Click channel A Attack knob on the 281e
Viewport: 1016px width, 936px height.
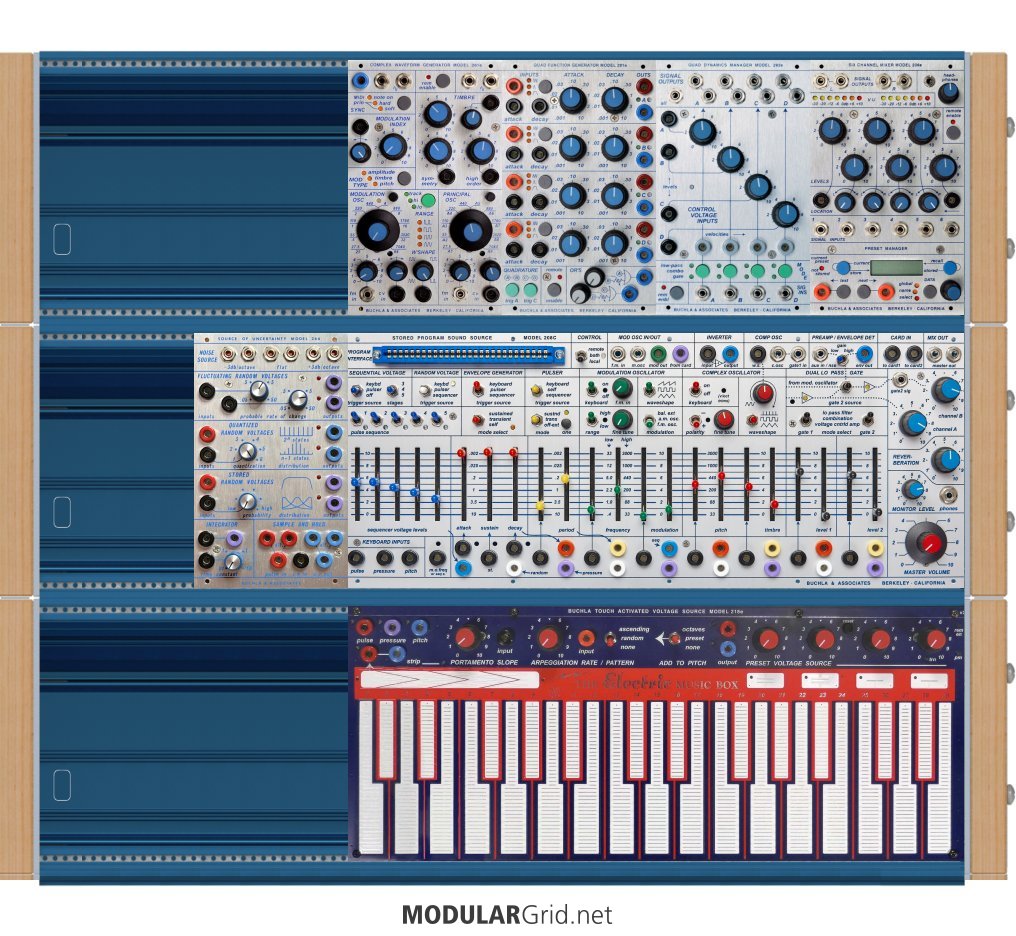(x=573, y=100)
